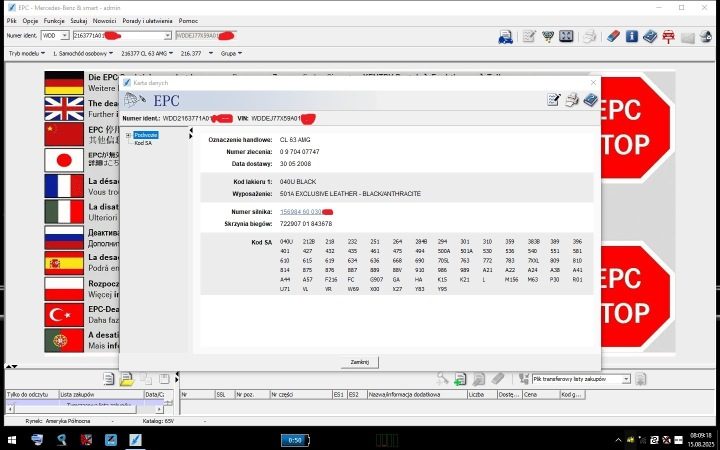Screen dimensions: 720x450
Task: Create a new shopping list document icon
Action: point(108,379)
